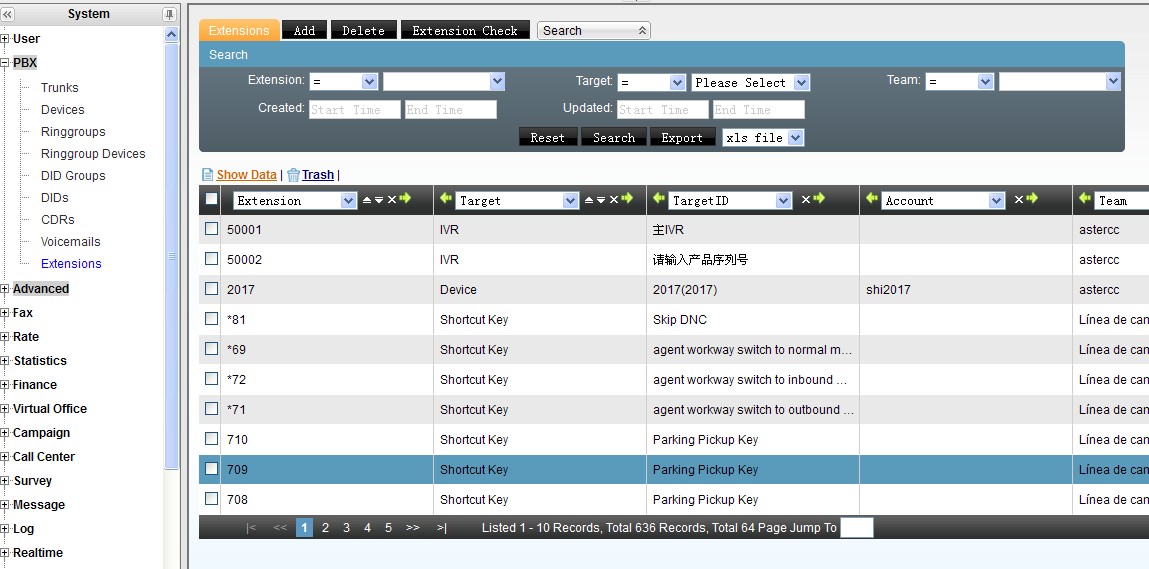Sort the Target column descending
This screenshot has width=1149, height=569.
pyautogui.click(x=601, y=200)
